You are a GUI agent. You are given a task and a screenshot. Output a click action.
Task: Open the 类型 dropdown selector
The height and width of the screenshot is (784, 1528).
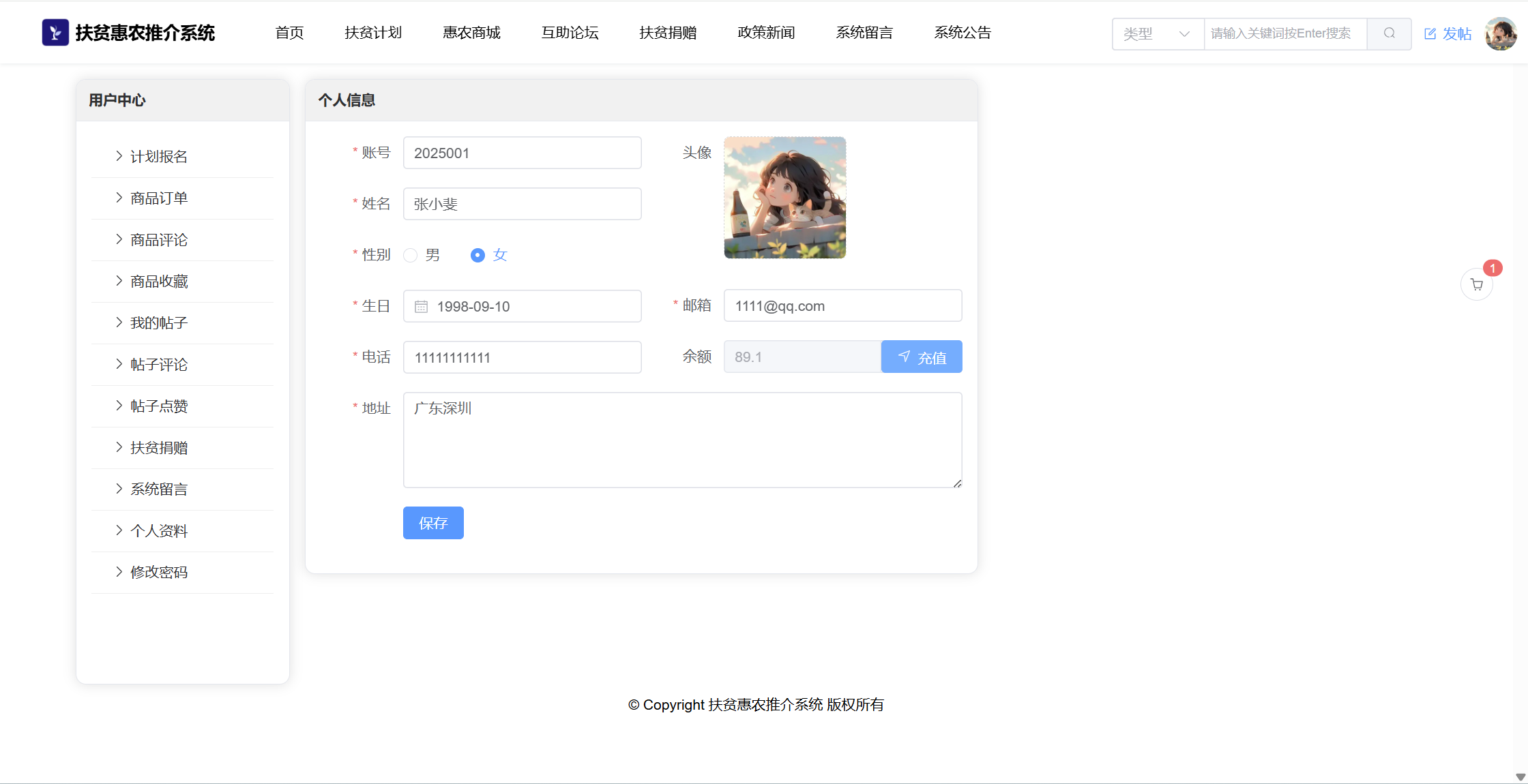point(1158,33)
